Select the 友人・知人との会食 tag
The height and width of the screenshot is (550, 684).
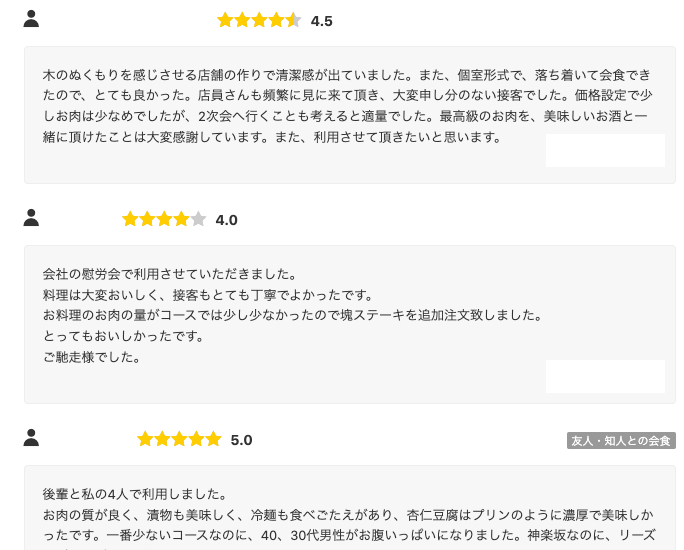pos(621,441)
